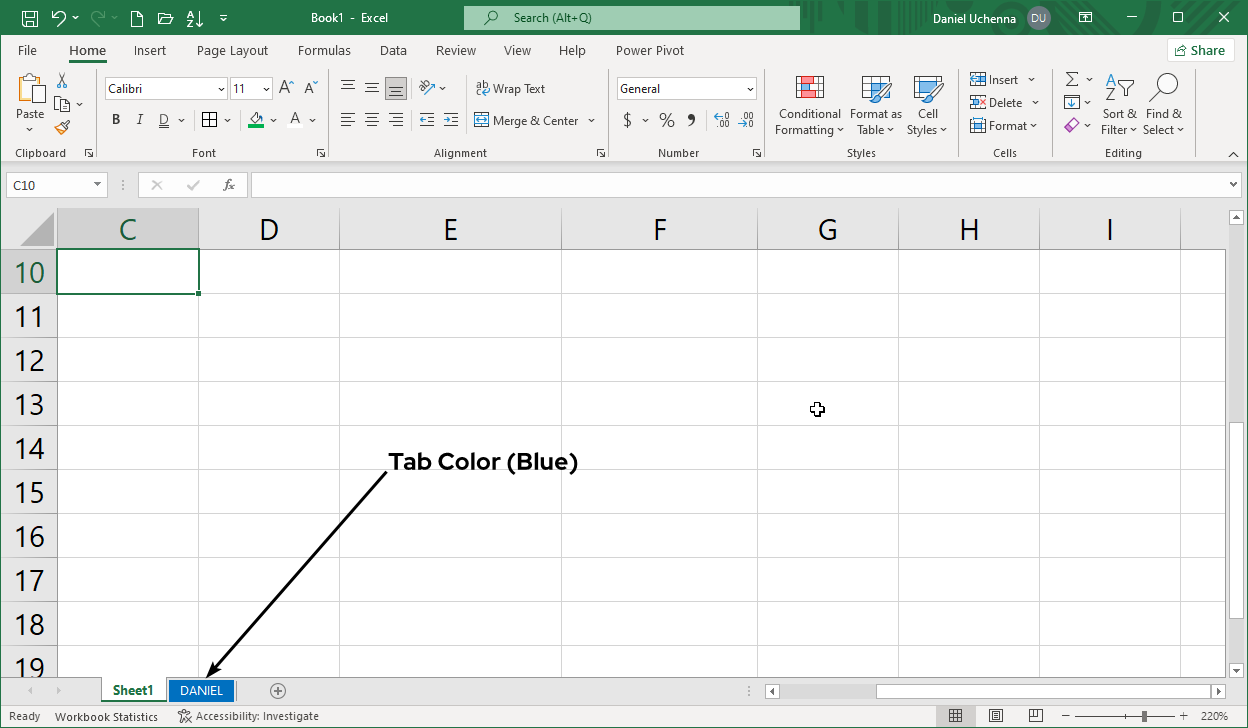Click the Format Painter icon

pos(60,126)
